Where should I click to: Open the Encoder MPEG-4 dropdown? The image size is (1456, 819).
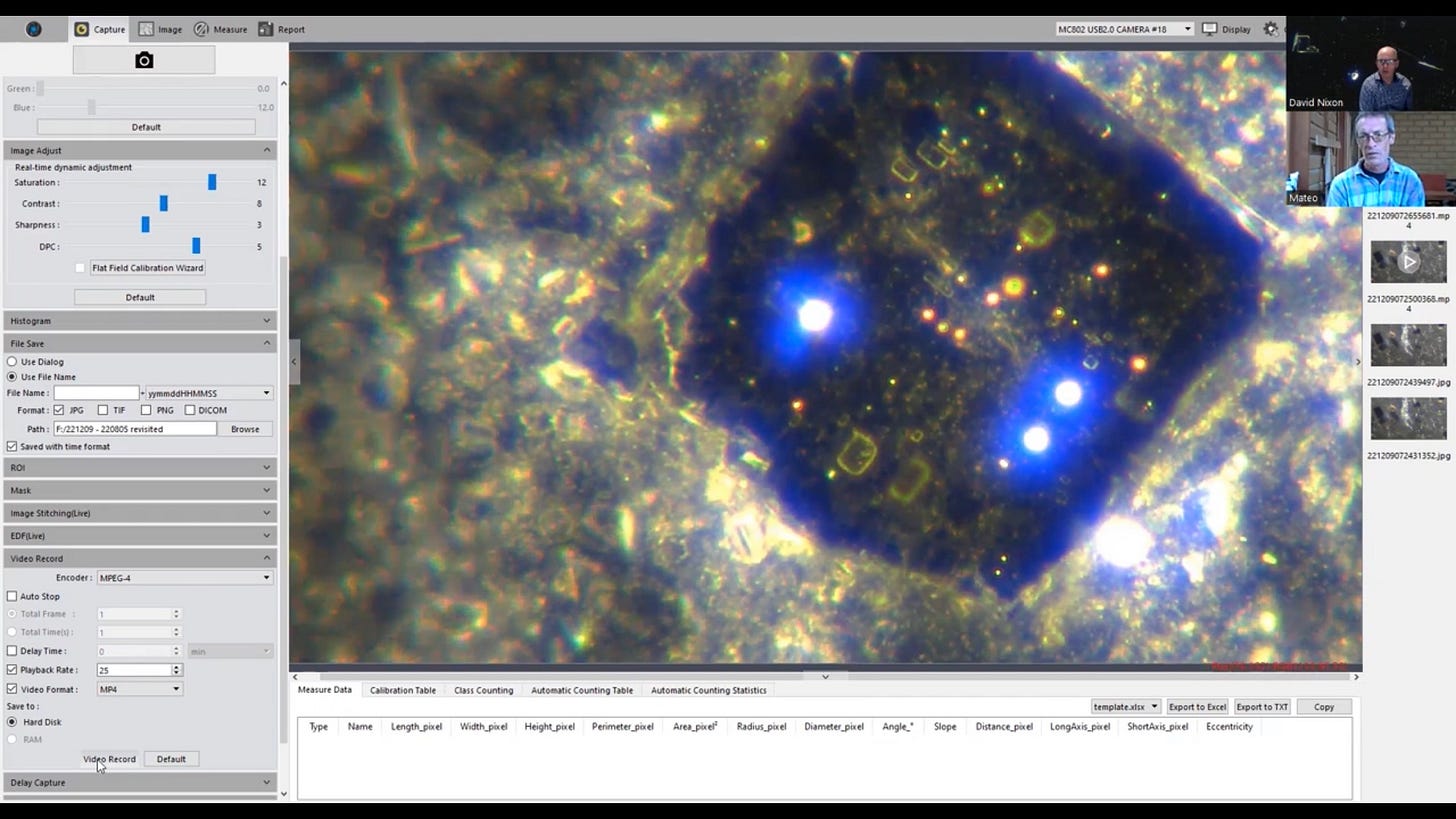tap(184, 578)
